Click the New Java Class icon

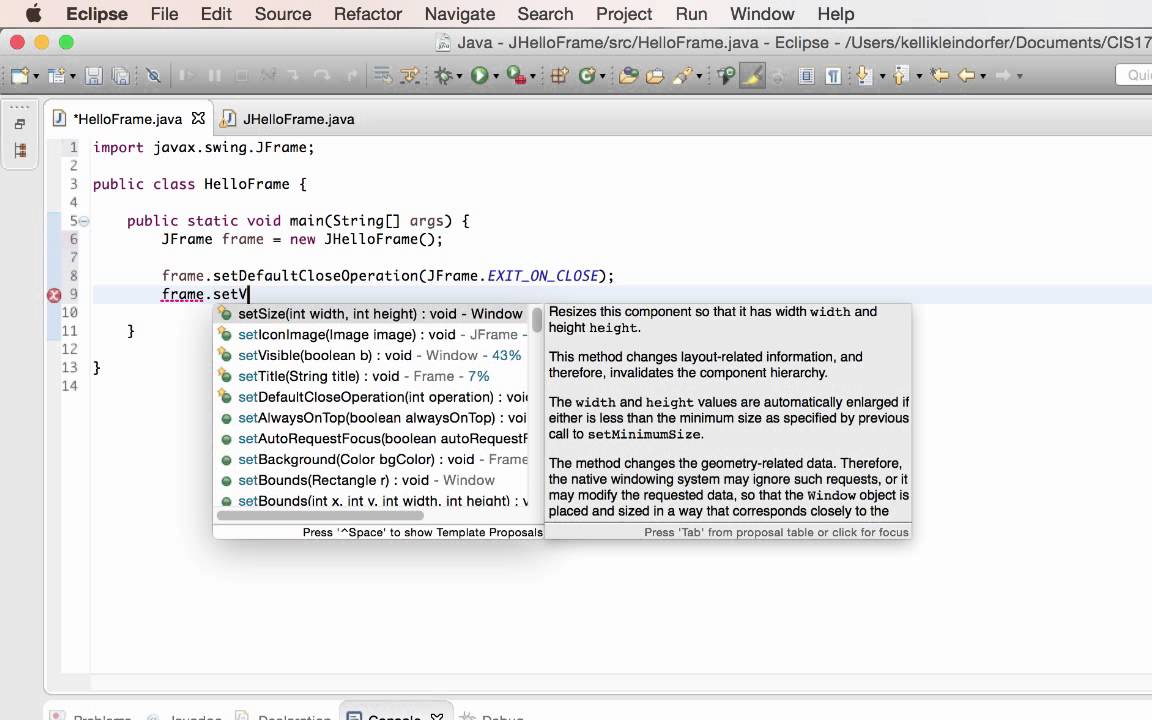pos(587,75)
